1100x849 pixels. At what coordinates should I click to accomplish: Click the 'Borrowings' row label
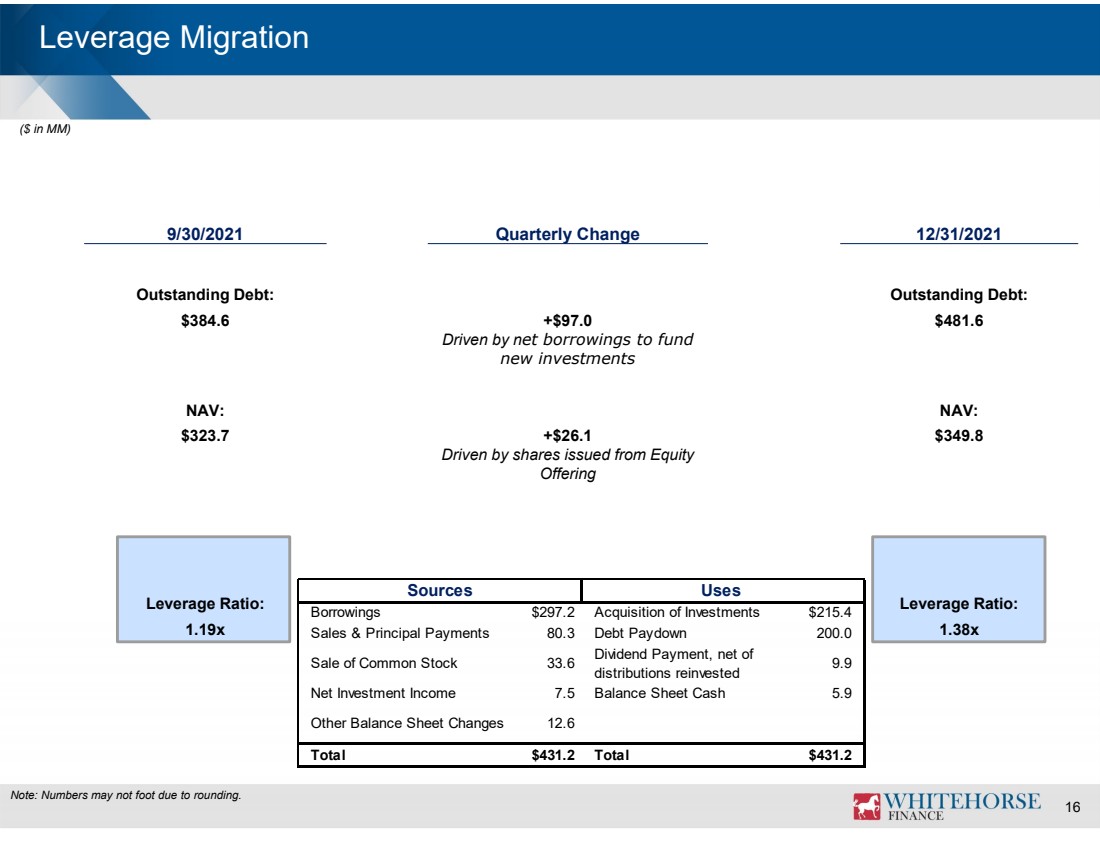pyautogui.click(x=345, y=613)
